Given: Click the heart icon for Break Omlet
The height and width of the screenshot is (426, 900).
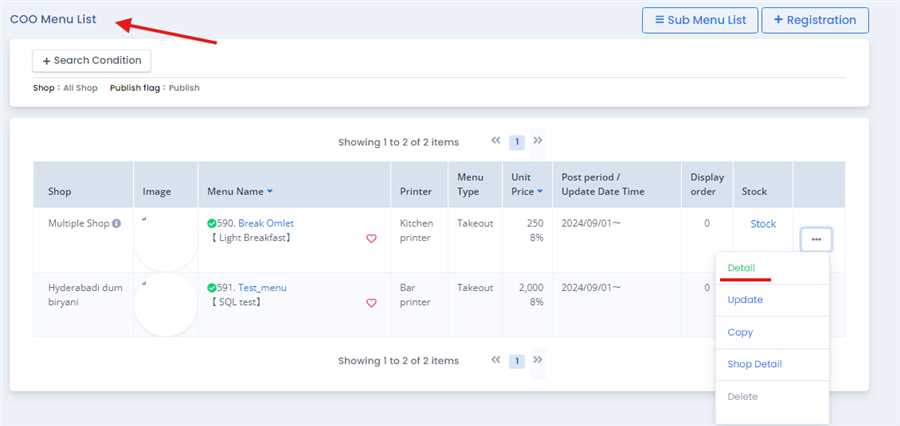Looking at the screenshot, I should 371,239.
